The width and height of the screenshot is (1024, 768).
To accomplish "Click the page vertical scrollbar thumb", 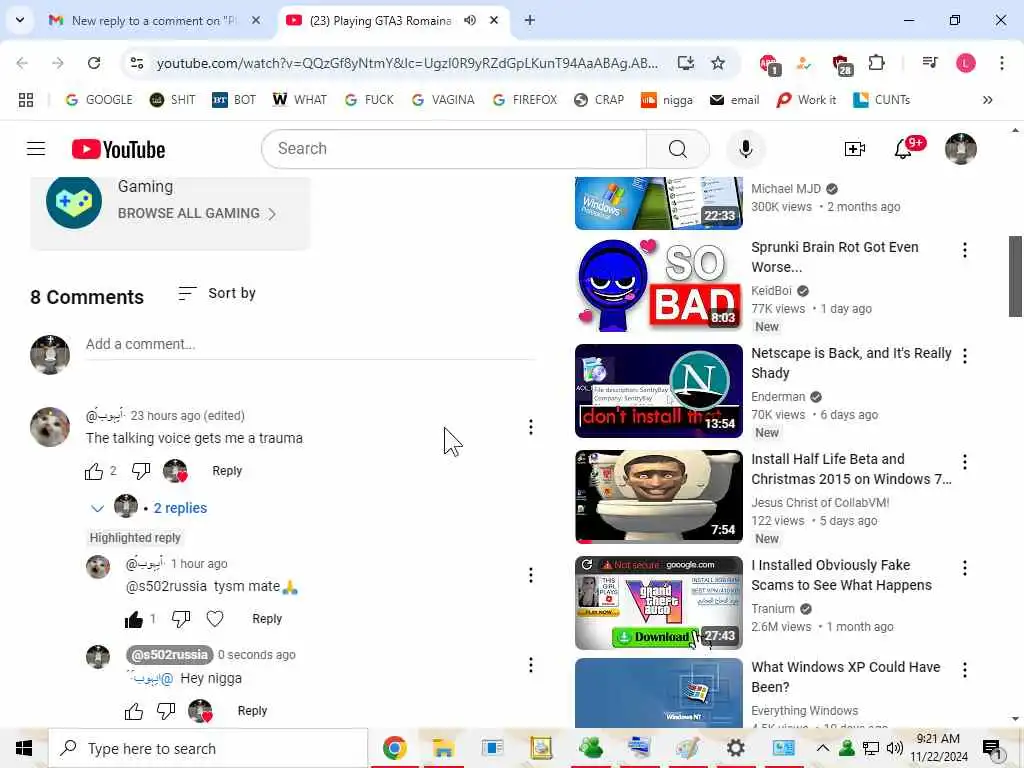I will coord(1016,276).
